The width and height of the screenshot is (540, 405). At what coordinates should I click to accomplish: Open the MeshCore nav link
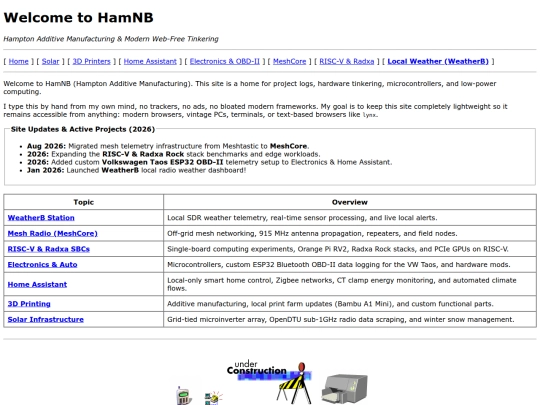point(290,61)
